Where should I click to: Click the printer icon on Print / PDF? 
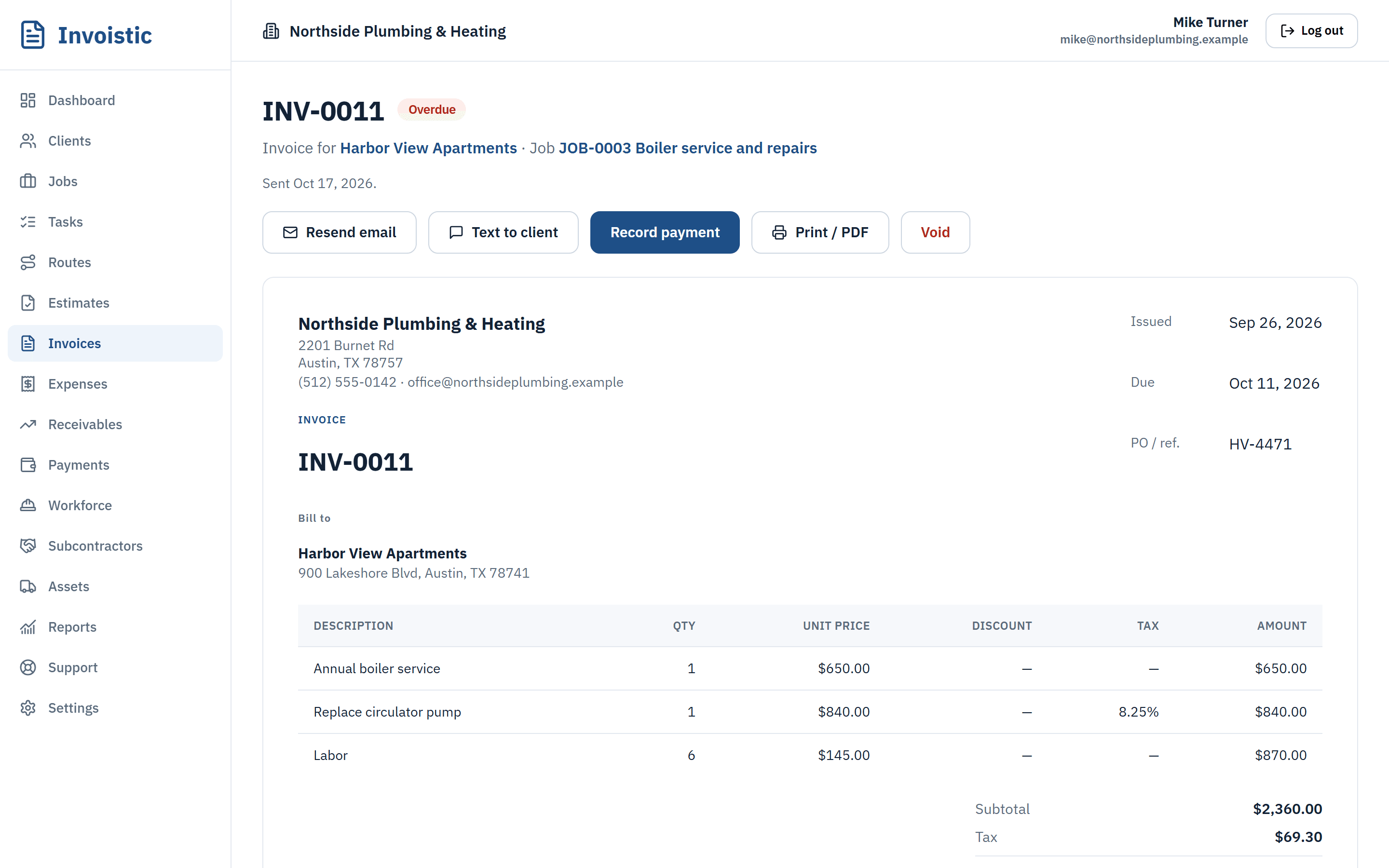[x=779, y=232]
